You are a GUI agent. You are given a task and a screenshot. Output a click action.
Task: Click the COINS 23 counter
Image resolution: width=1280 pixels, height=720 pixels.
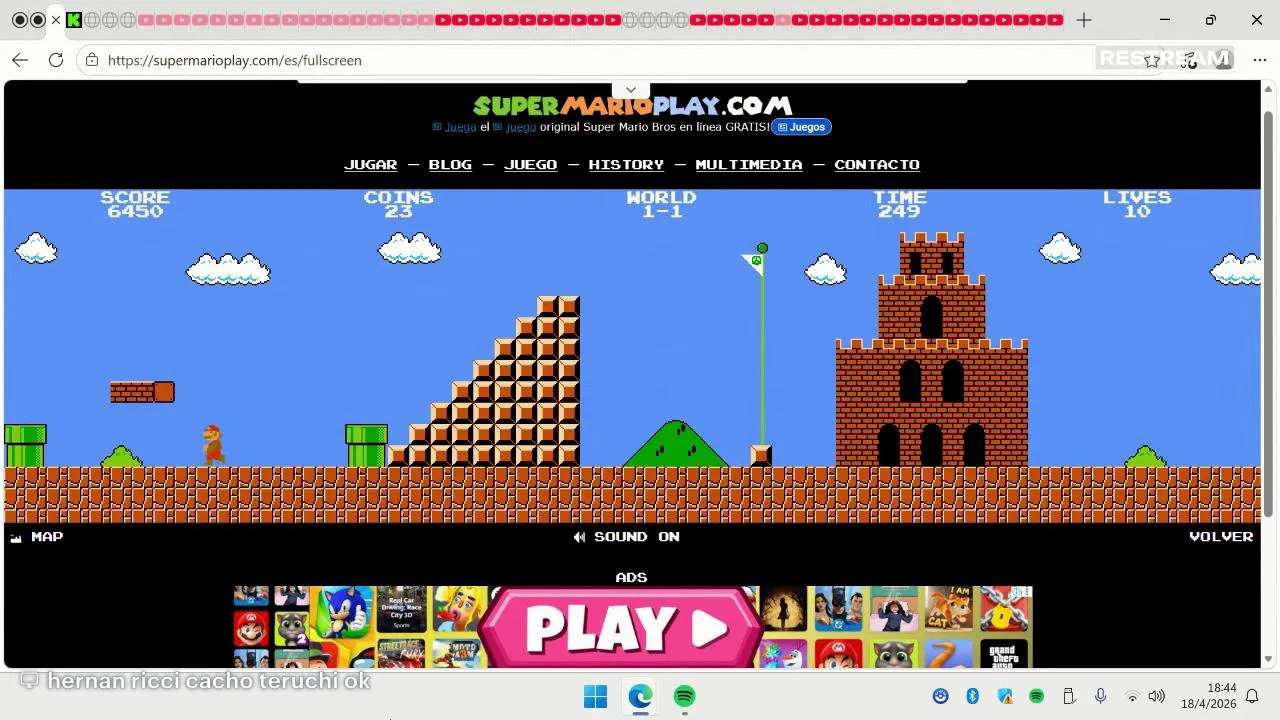coord(398,204)
